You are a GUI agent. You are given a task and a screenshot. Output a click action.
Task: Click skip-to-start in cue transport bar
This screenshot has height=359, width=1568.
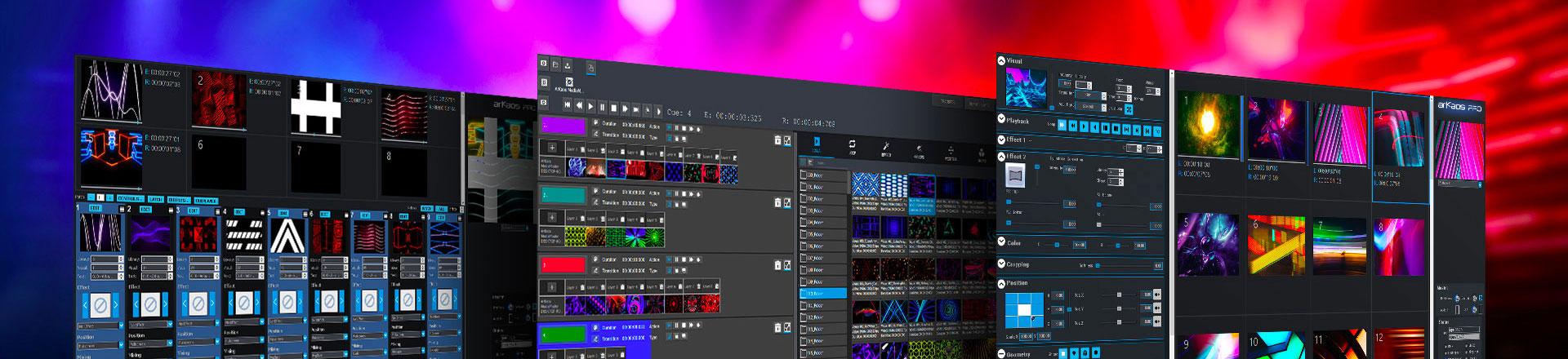[568, 104]
